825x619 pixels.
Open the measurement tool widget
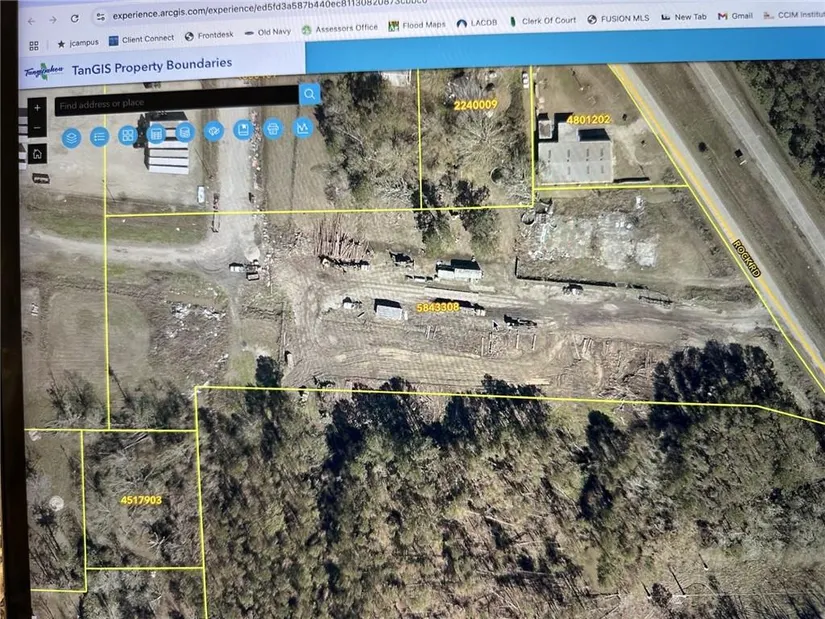click(x=303, y=127)
